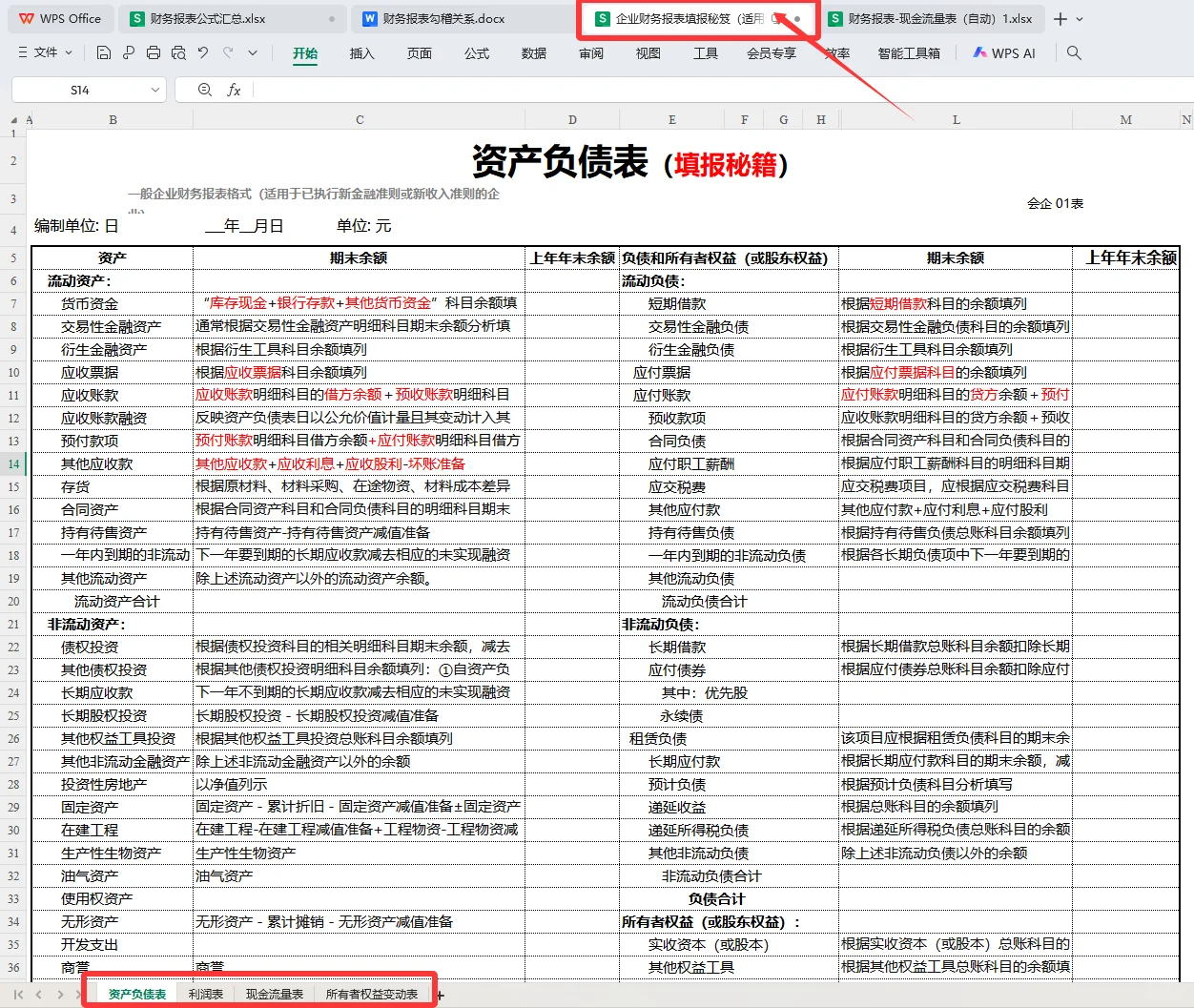Screen dimensions: 1194x1008
Task: Open new document tab plus icon
Action: [1060, 19]
